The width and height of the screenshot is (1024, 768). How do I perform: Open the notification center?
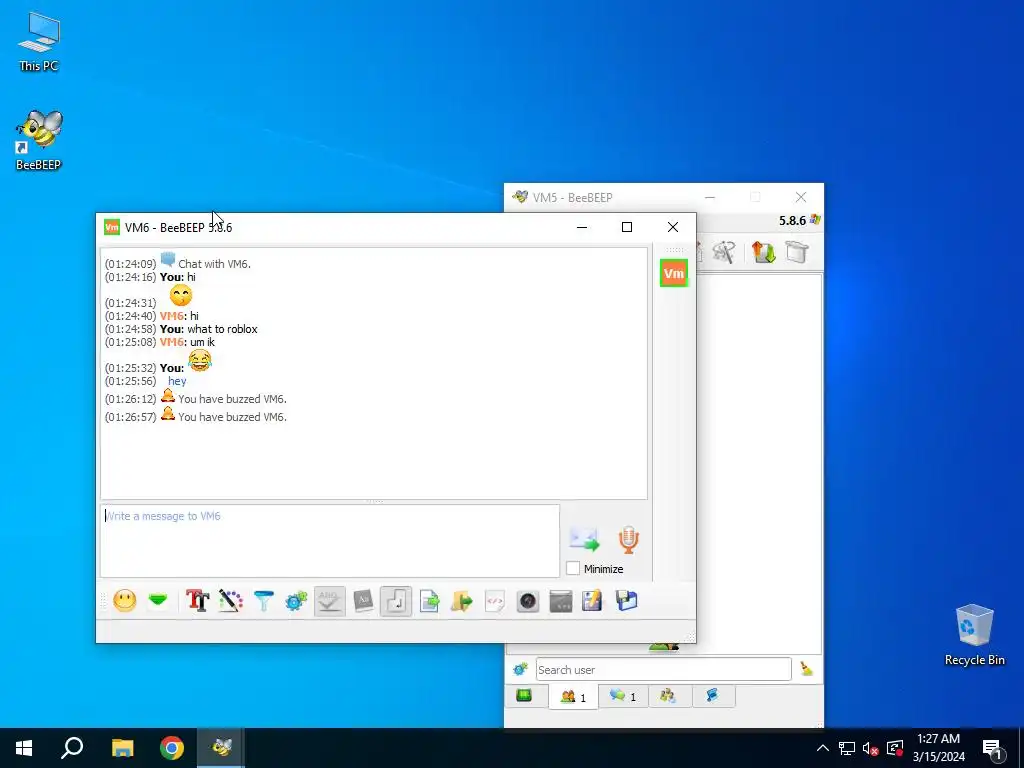(992, 748)
